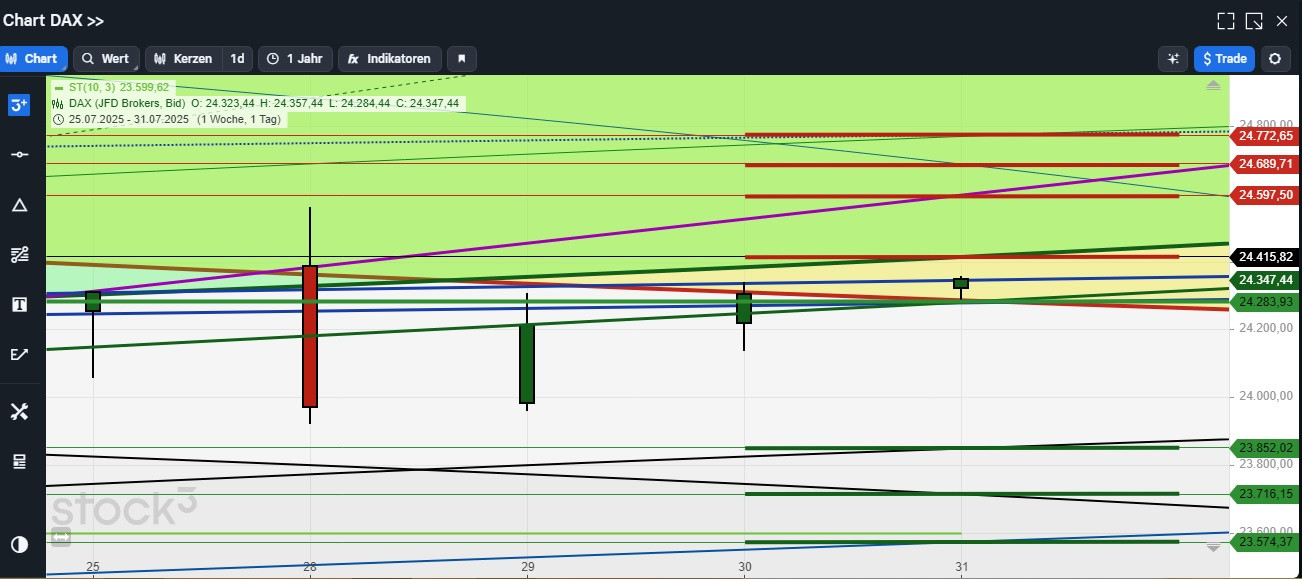Pop the chart out to new window
The width and height of the screenshot is (1302, 579).
1254,21
